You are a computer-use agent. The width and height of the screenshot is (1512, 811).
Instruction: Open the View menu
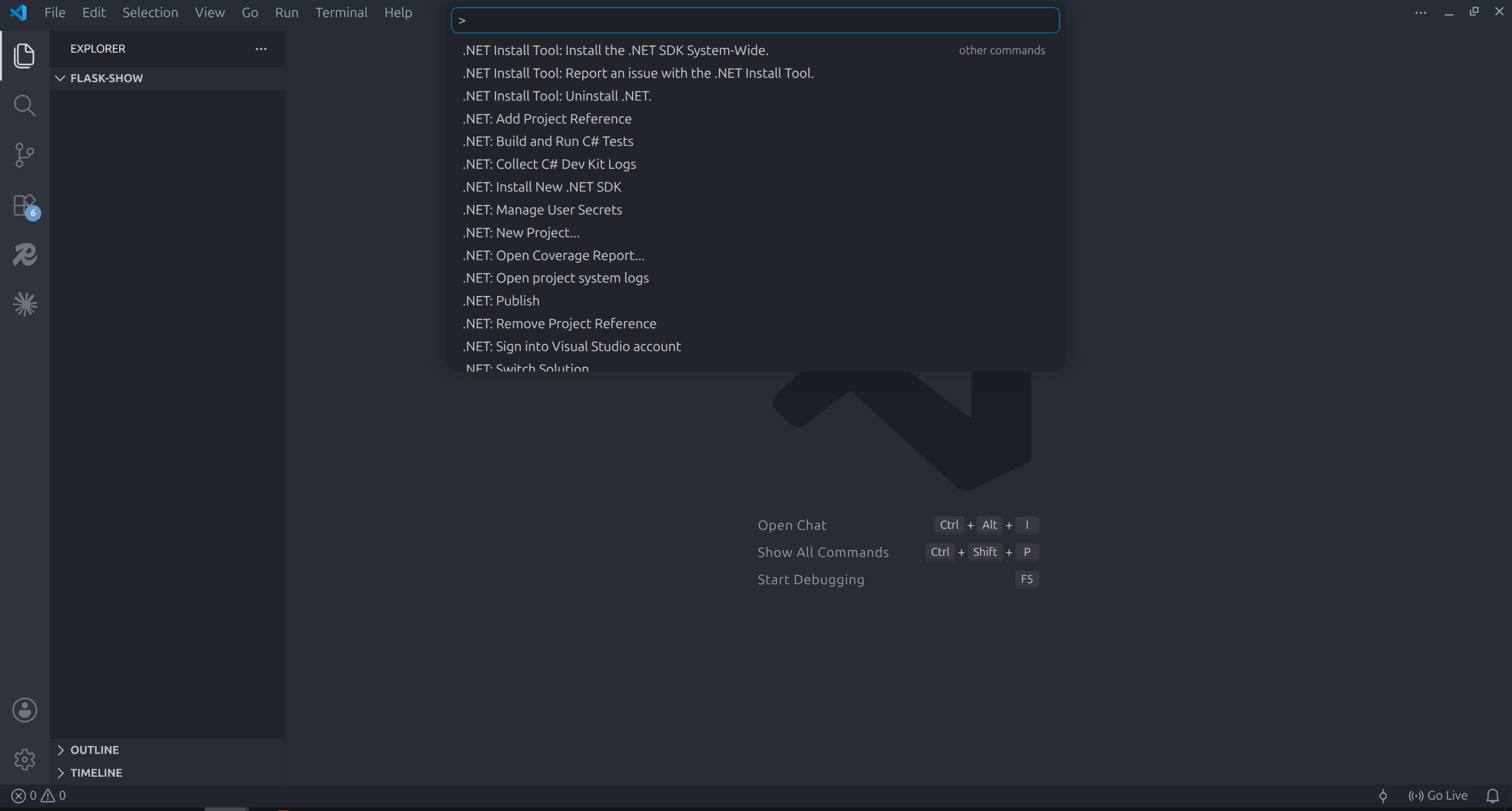pyautogui.click(x=210, y=12)
